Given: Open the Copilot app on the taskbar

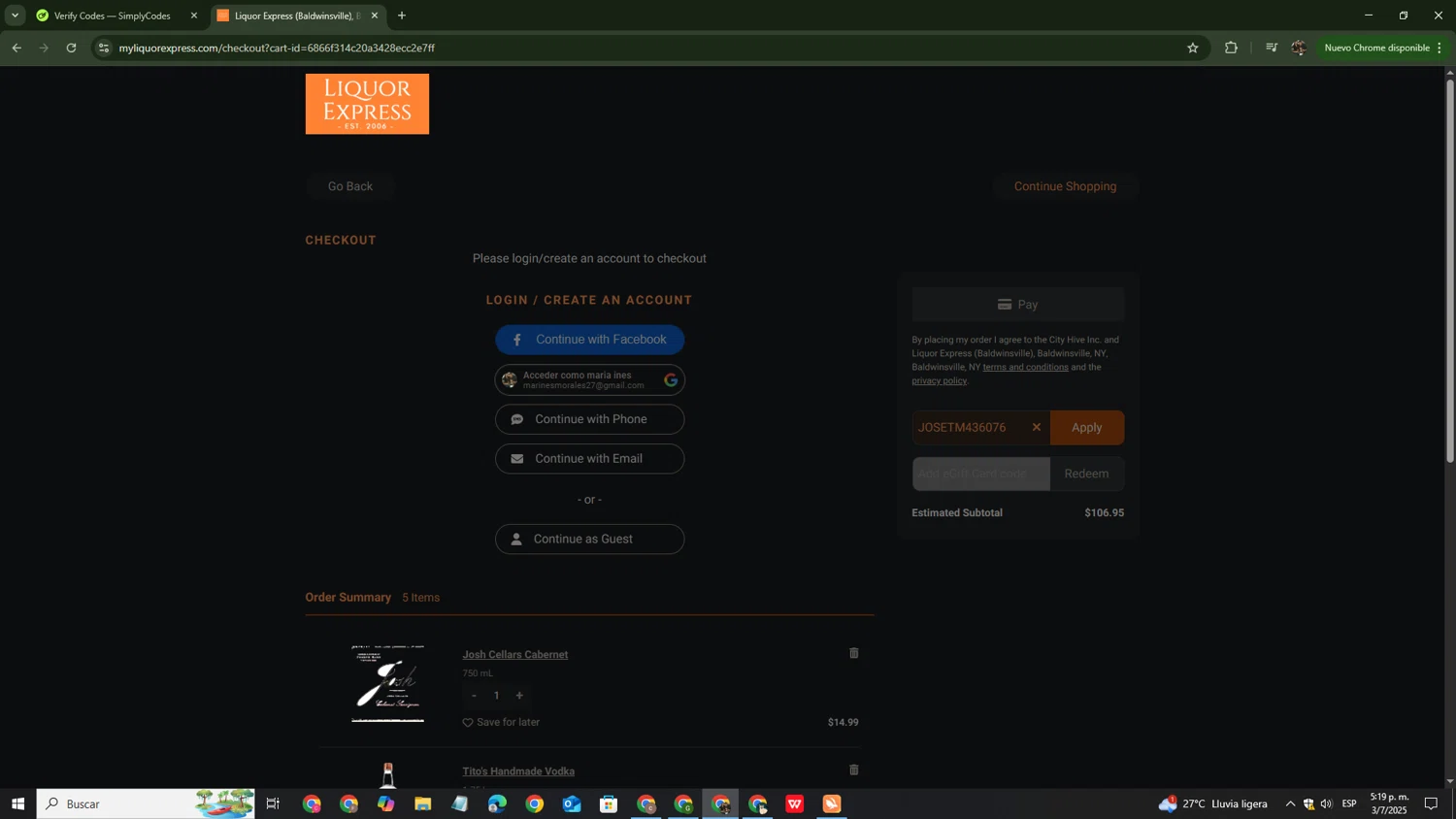Looking at the screenshot, I should tap(386, 803).
